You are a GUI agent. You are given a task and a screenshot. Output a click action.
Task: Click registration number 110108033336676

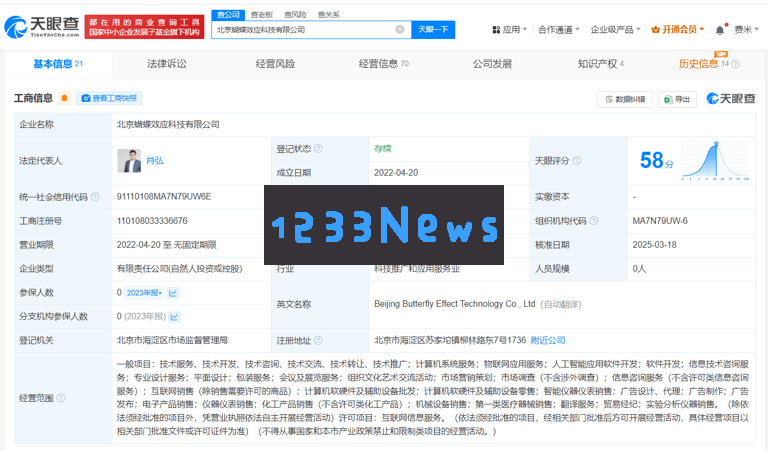[x=152, y=221]
